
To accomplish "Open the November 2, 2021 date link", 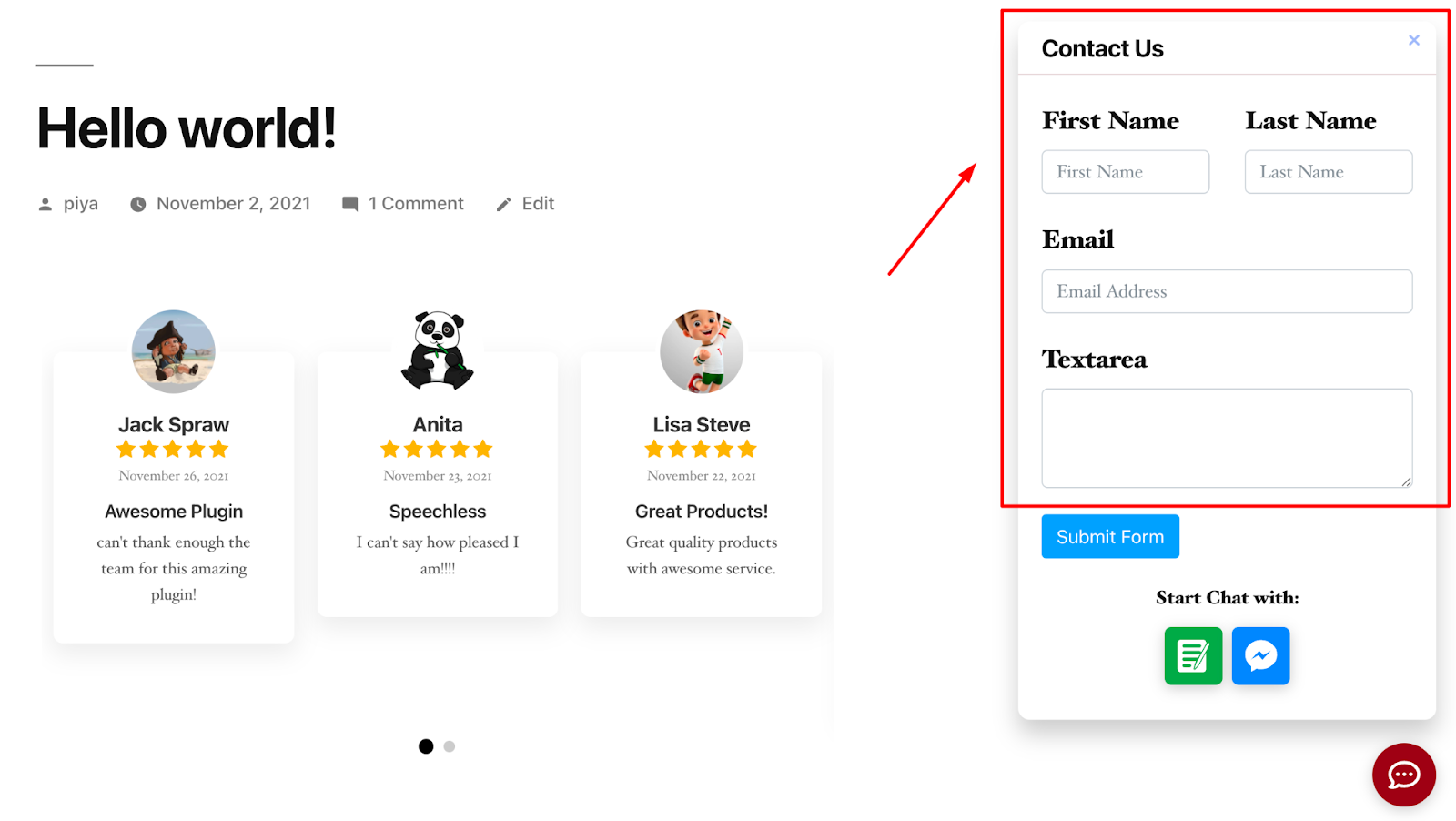I will pos(233,204).
